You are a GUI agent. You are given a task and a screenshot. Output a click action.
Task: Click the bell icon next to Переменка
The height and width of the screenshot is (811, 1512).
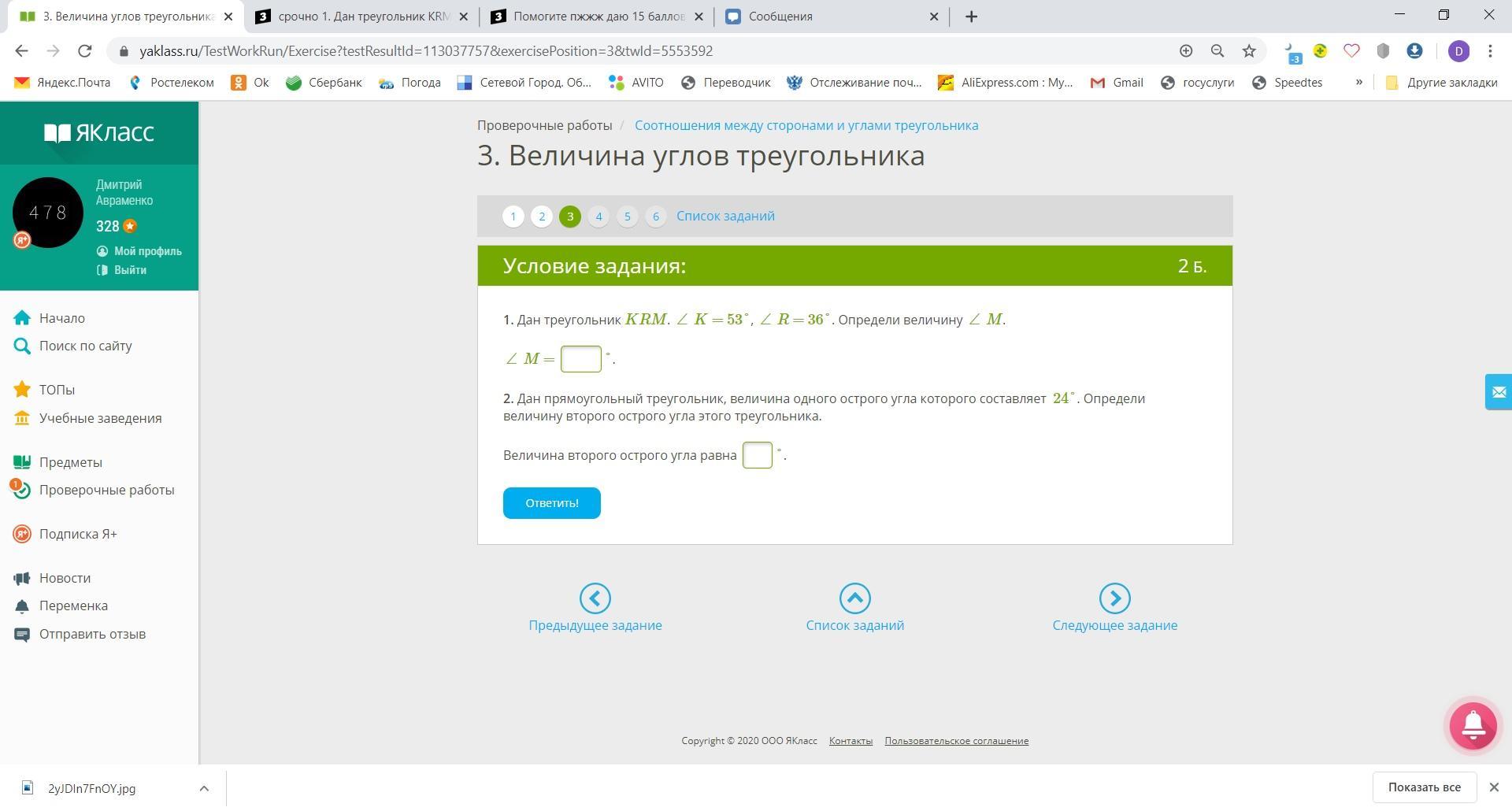[x=22, y=605]
